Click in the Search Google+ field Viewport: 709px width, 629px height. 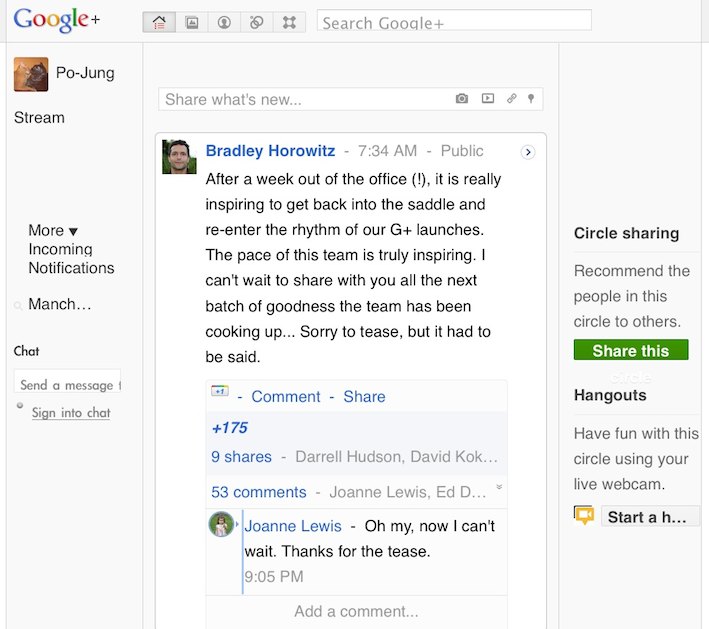click(x=454, y=20)
